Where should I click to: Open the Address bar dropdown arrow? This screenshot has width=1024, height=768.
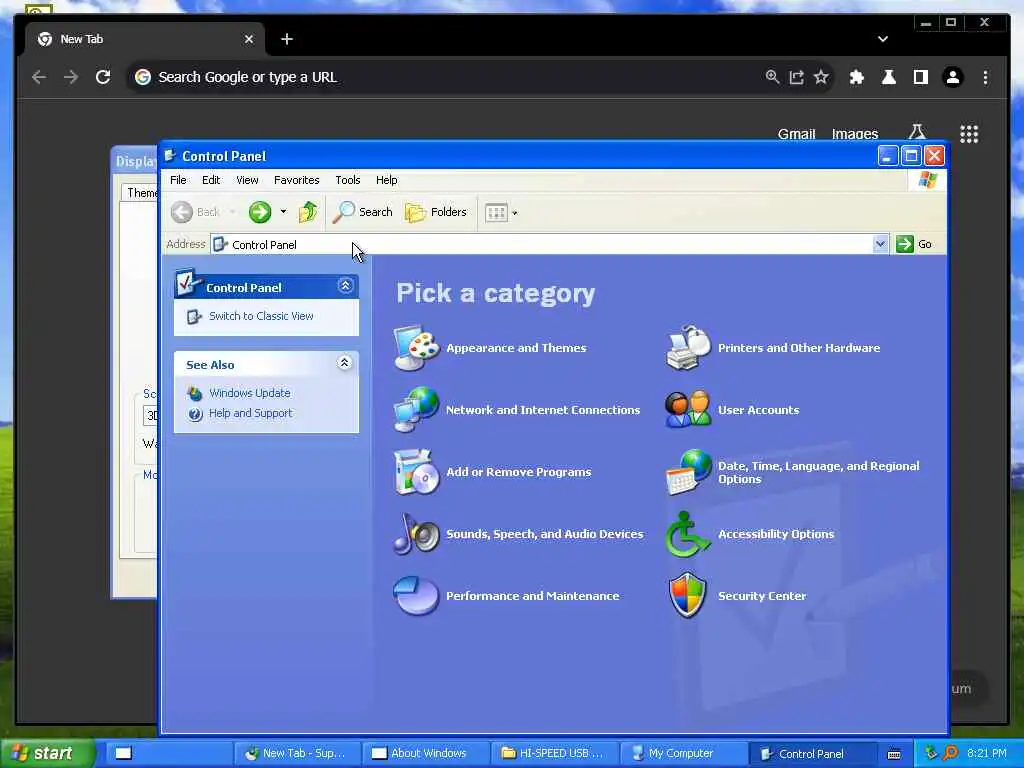[x=880, y=244]
